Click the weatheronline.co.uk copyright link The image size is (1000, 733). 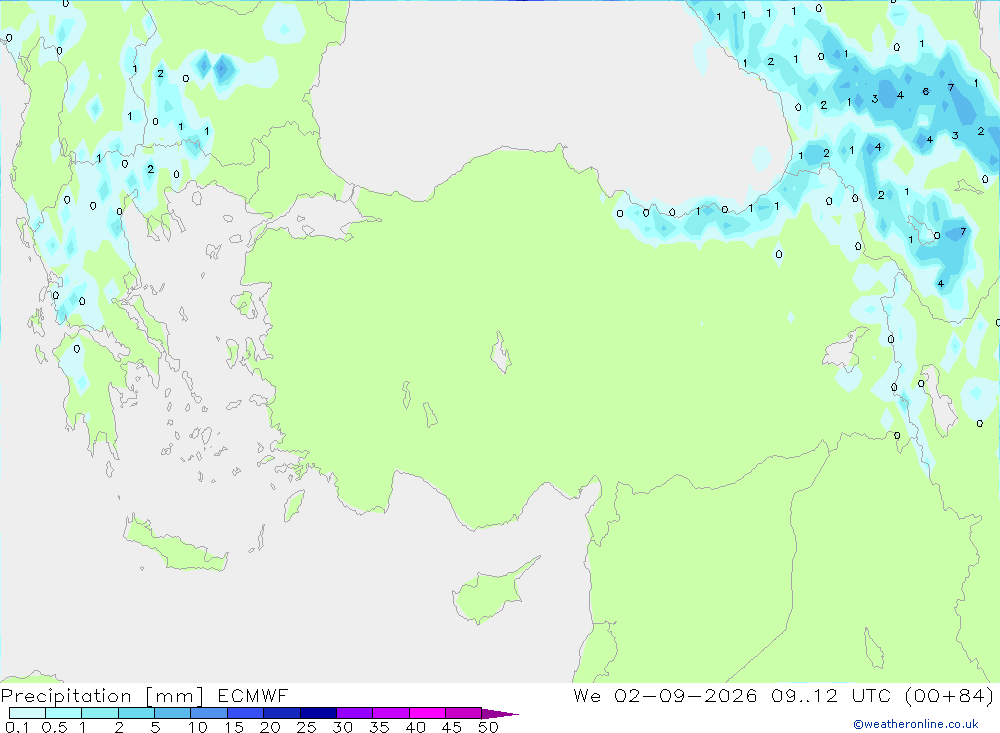(x=915, y=724)
